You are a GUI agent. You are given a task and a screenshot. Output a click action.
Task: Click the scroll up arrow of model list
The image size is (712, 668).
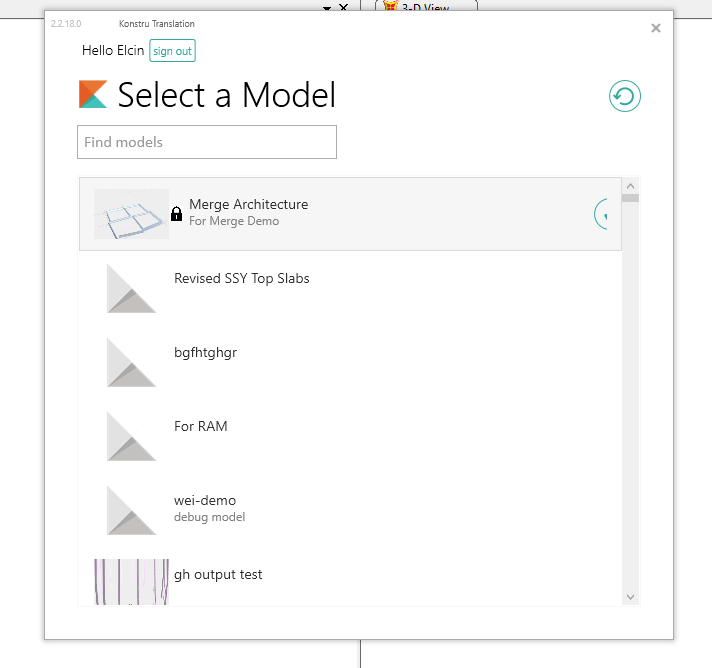(x=630, y=186)
